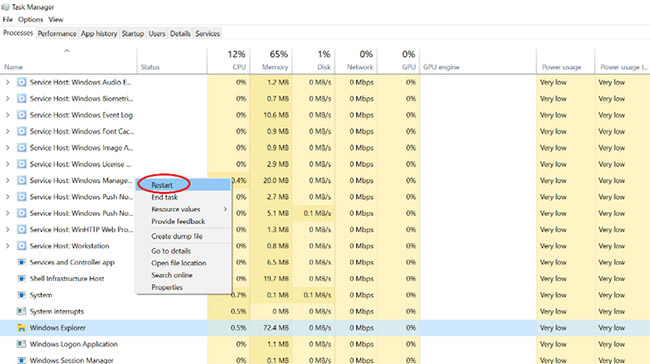650x364 pixels.
Task: Choose Go to details menu entry
Action: coord(183,251)
